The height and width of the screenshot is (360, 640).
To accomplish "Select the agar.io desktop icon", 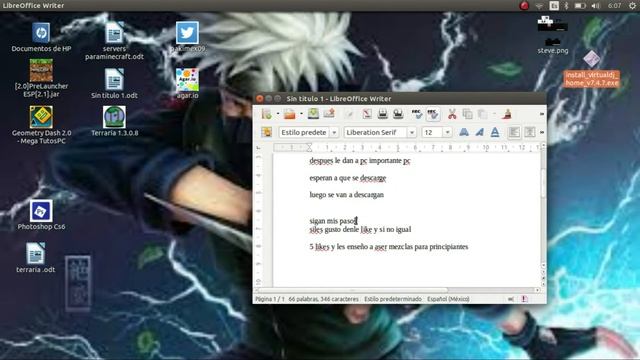I will (x=187, y=84).
